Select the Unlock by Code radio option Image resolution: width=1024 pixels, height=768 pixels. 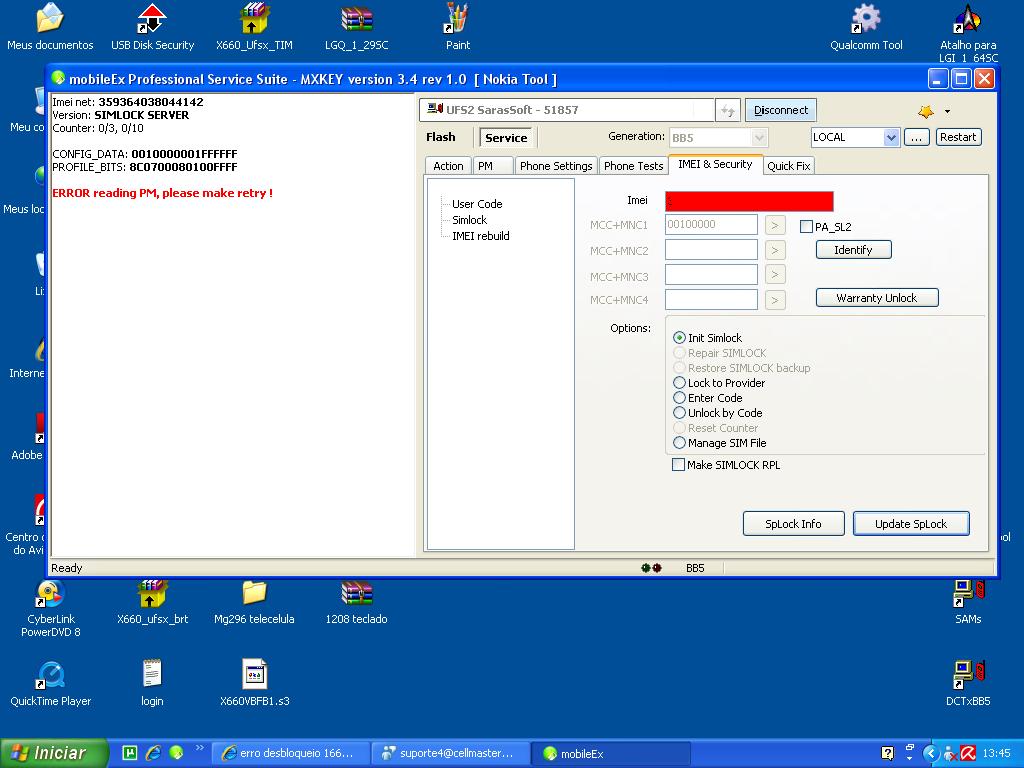[680, 413]
